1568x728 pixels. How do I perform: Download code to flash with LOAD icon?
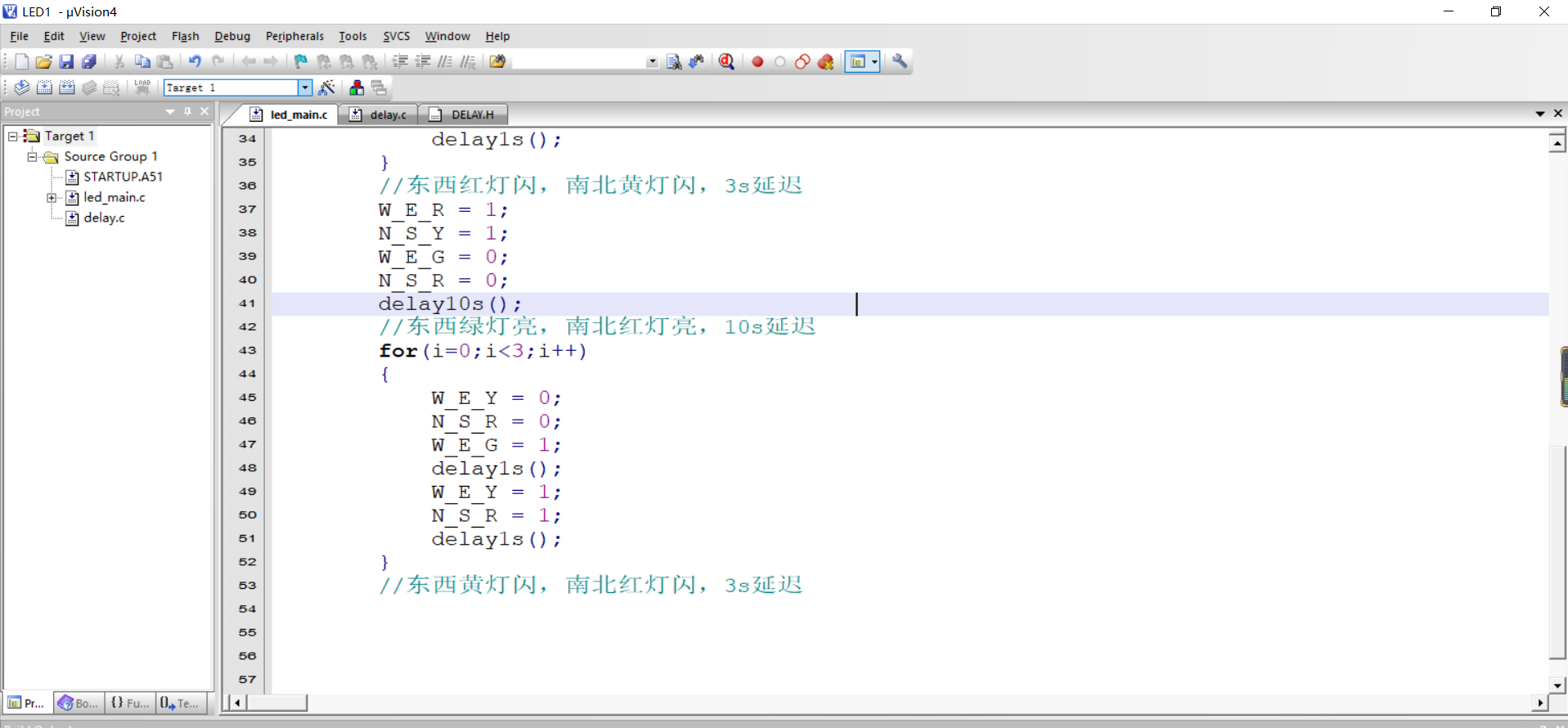click(142, 88)
